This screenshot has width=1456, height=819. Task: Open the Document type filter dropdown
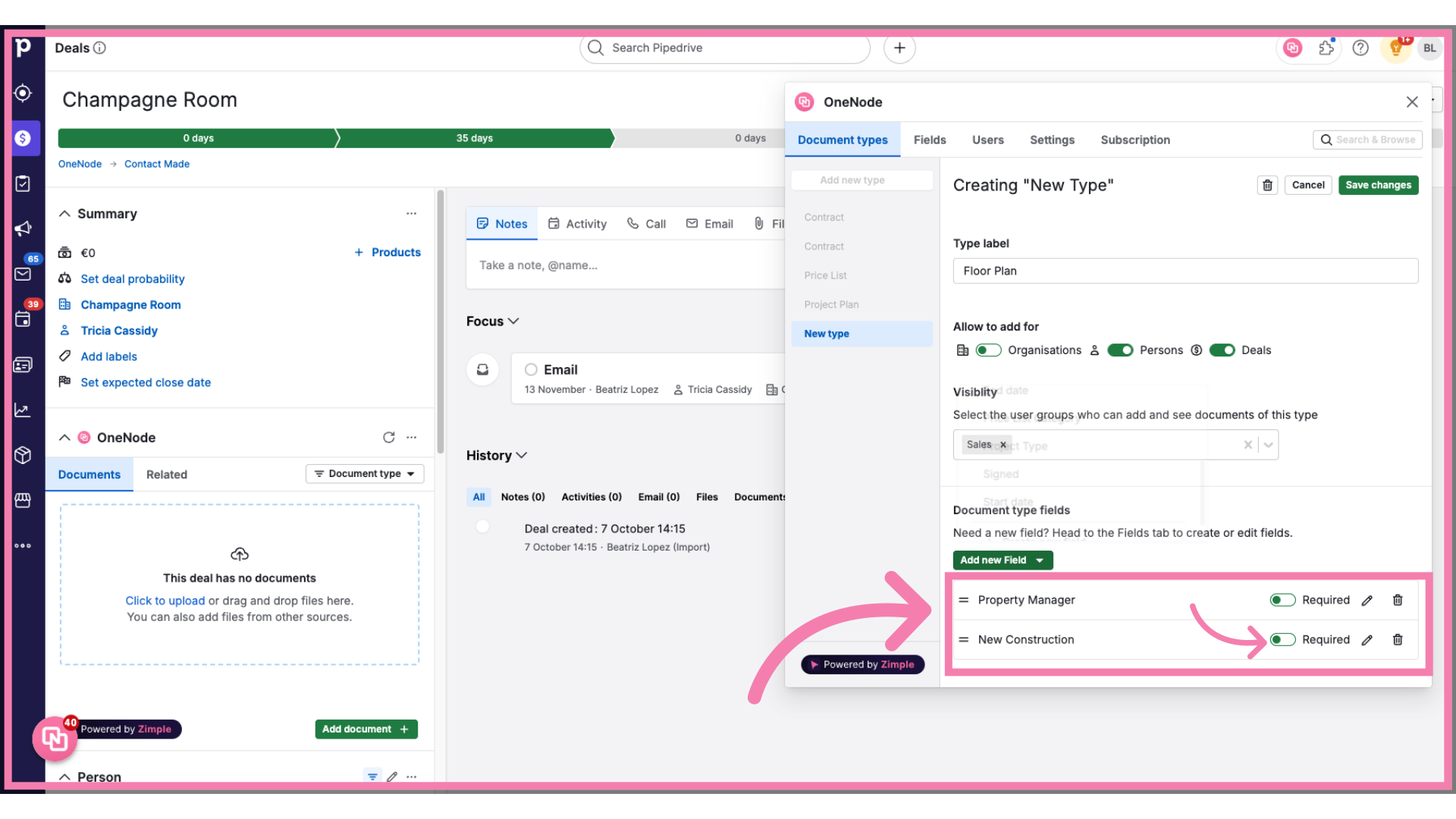(365, 474)
